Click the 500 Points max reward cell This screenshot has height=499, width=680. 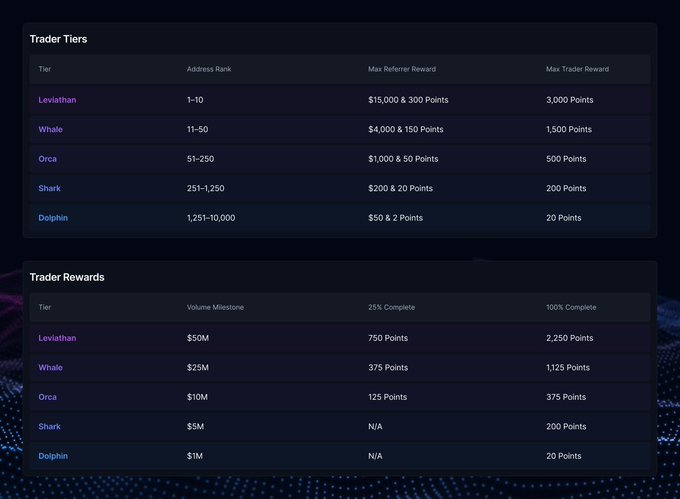(x=566, y=159)
